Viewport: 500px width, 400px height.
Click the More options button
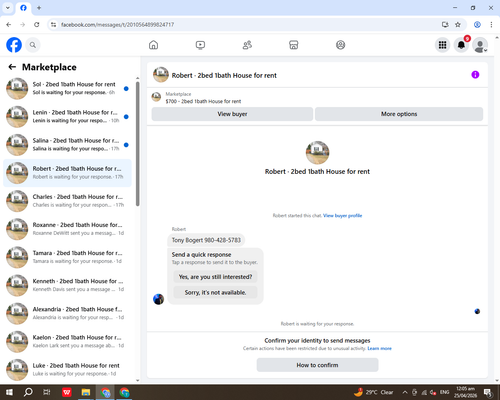tap(399, 114)
